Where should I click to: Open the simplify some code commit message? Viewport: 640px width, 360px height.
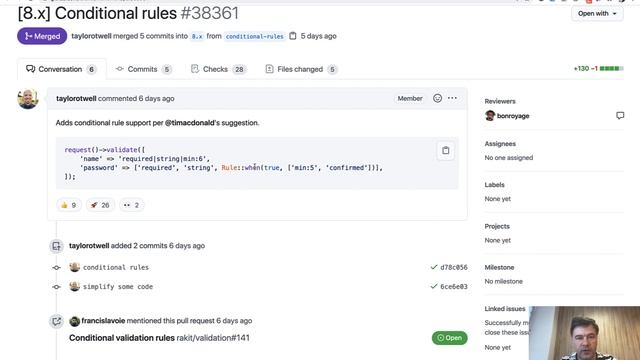118,287
